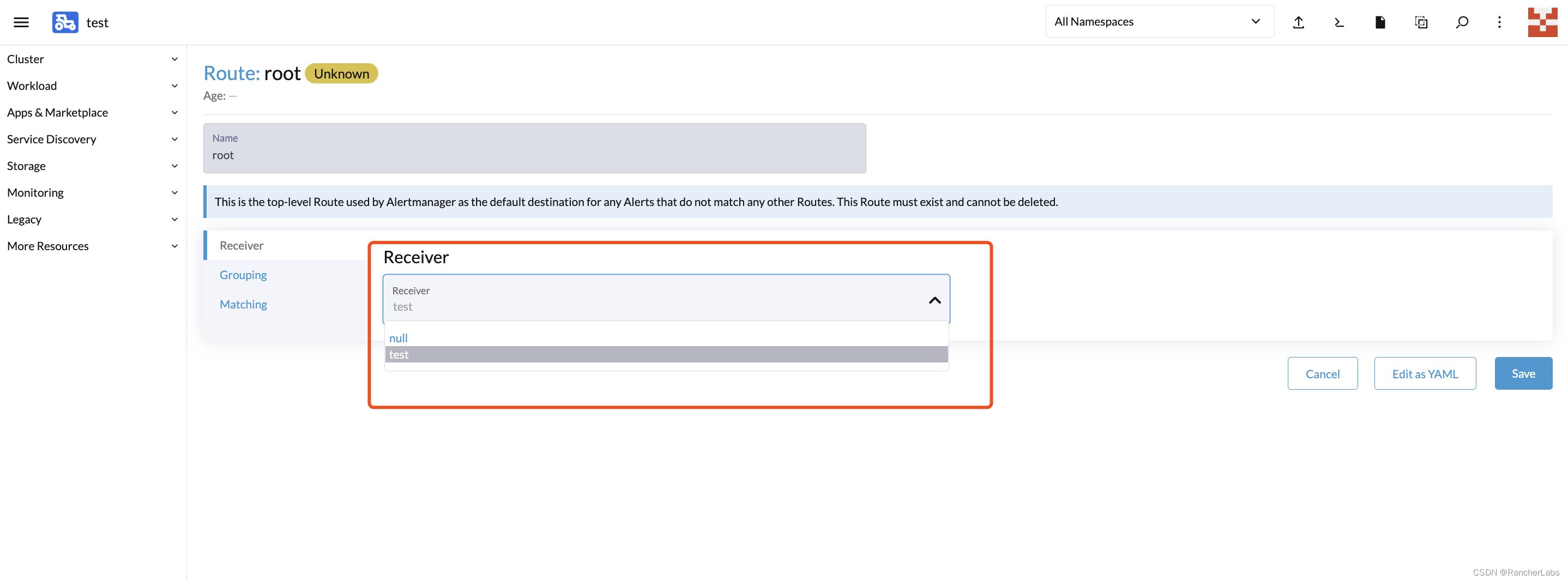Download the KubeConfig file icon
The width and height of the screenshot is (1568, 581).
pyautogui.click(x=1380, y=22)
